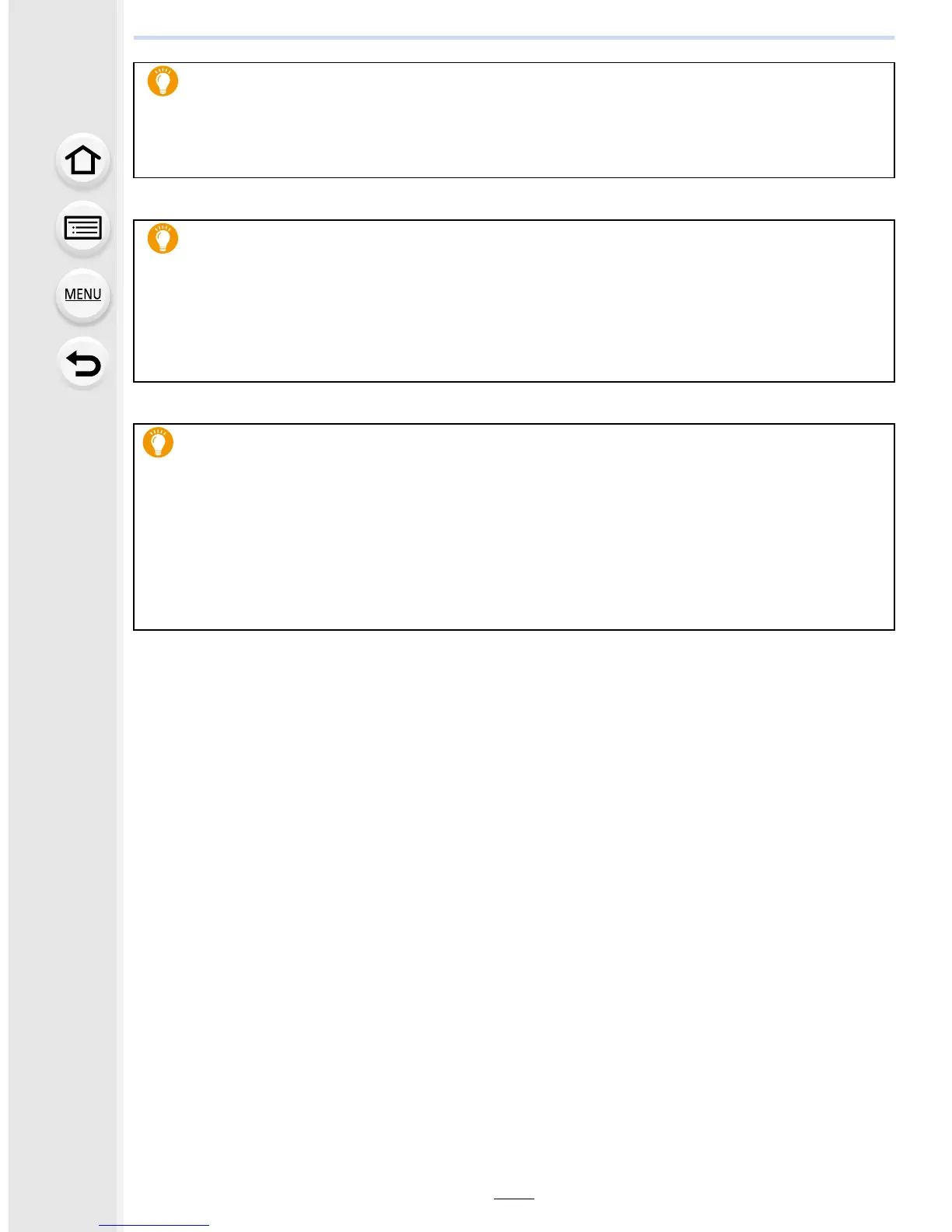The image size is (952, 1232).
Task: Click the lightbulb icon in the smallest tip box
Action: (x=163, y=81)
